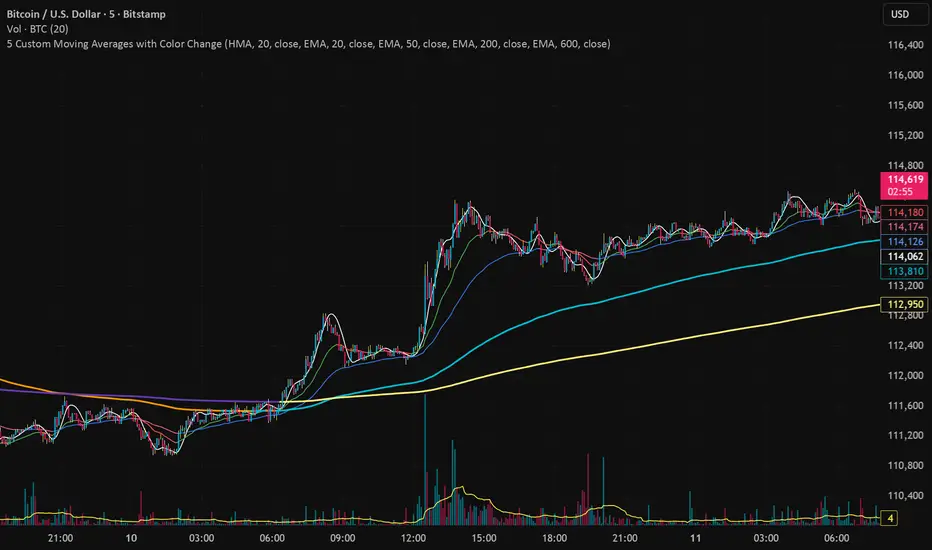Click the blue 114,126 price label
The width and height of the screenshot is (932, 550).
click(904, 241)
